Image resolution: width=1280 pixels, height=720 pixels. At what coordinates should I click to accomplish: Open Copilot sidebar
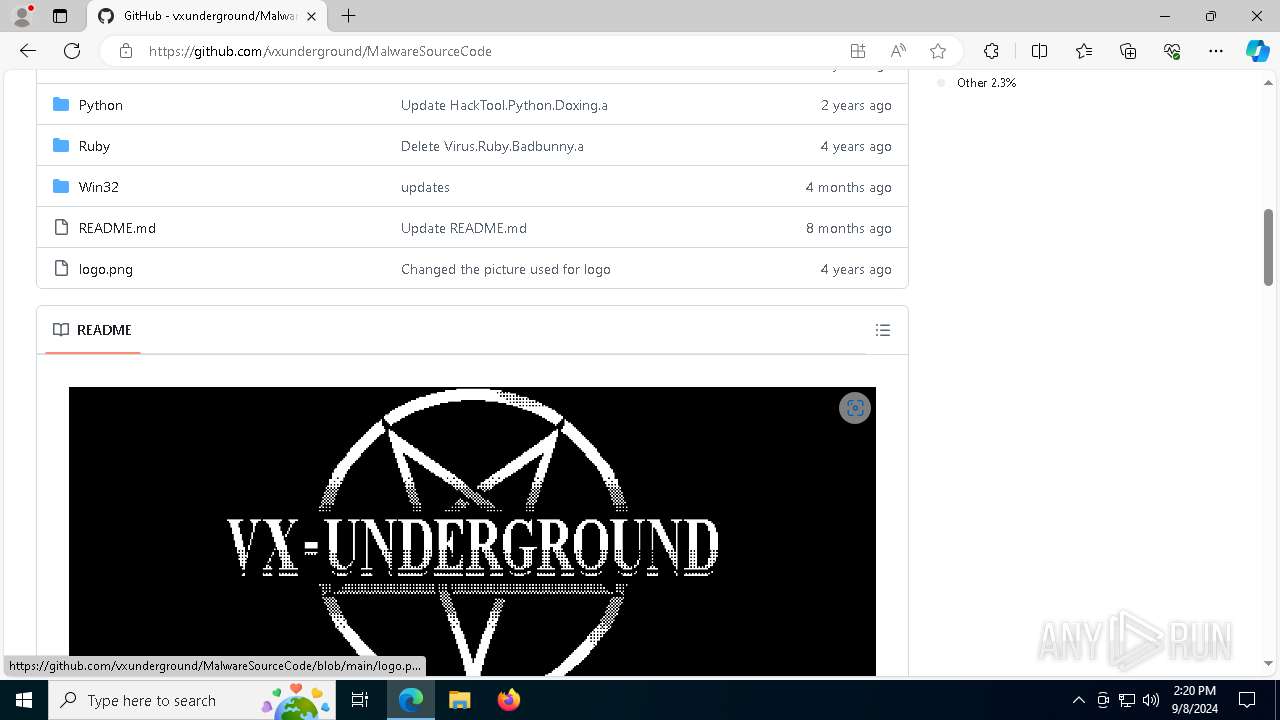coord(1257,51)
